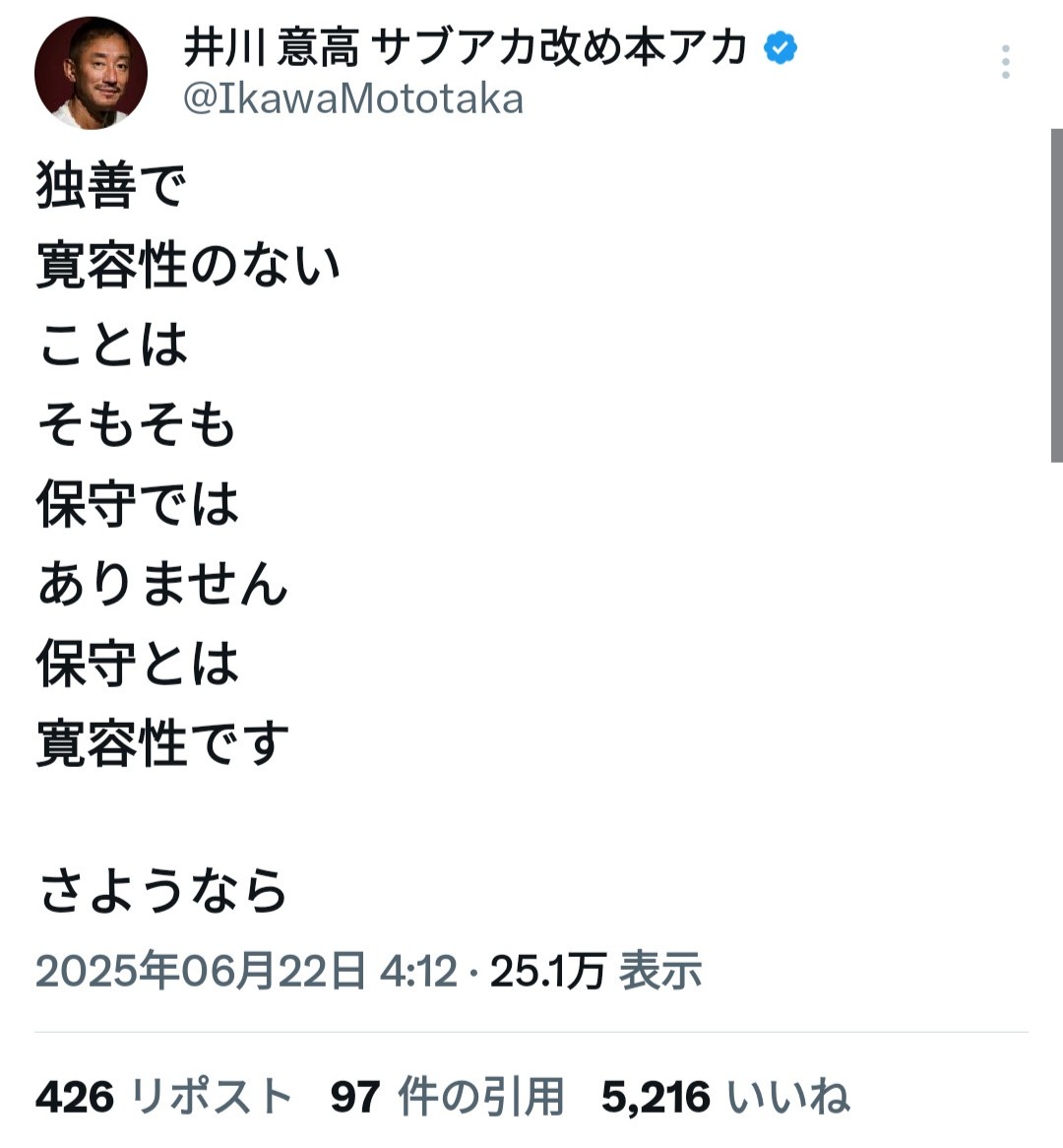Click the first line 独善で
This screenshot has height=1148, width=1063.
111,186
